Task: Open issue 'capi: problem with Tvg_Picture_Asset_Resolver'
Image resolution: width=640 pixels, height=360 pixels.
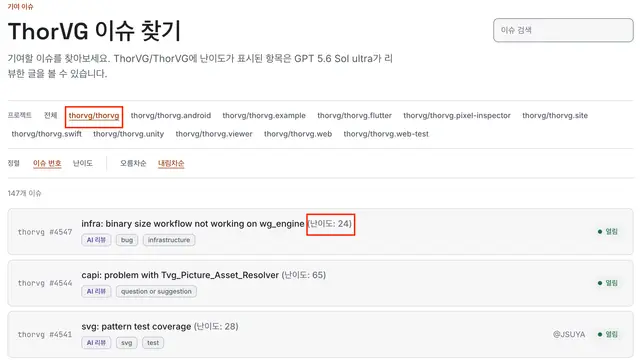Action: [180, 275]
